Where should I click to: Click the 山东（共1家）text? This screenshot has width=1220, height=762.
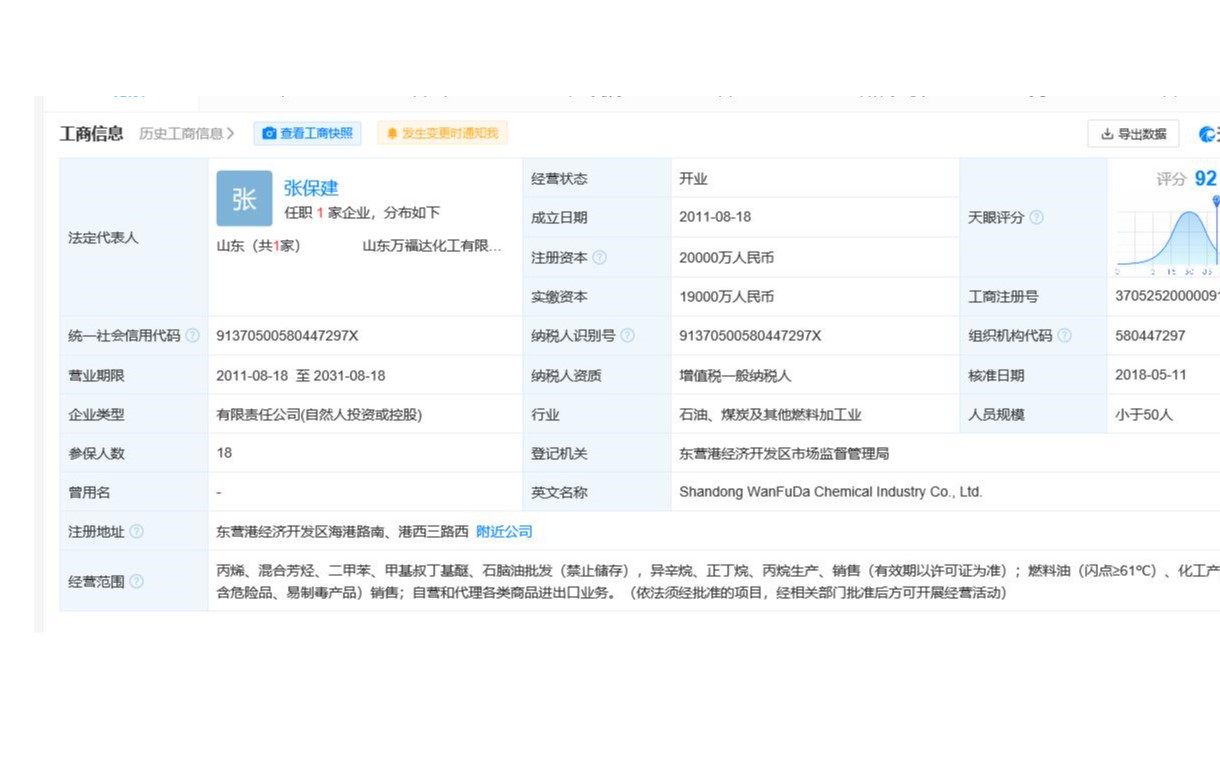(258, 245)
